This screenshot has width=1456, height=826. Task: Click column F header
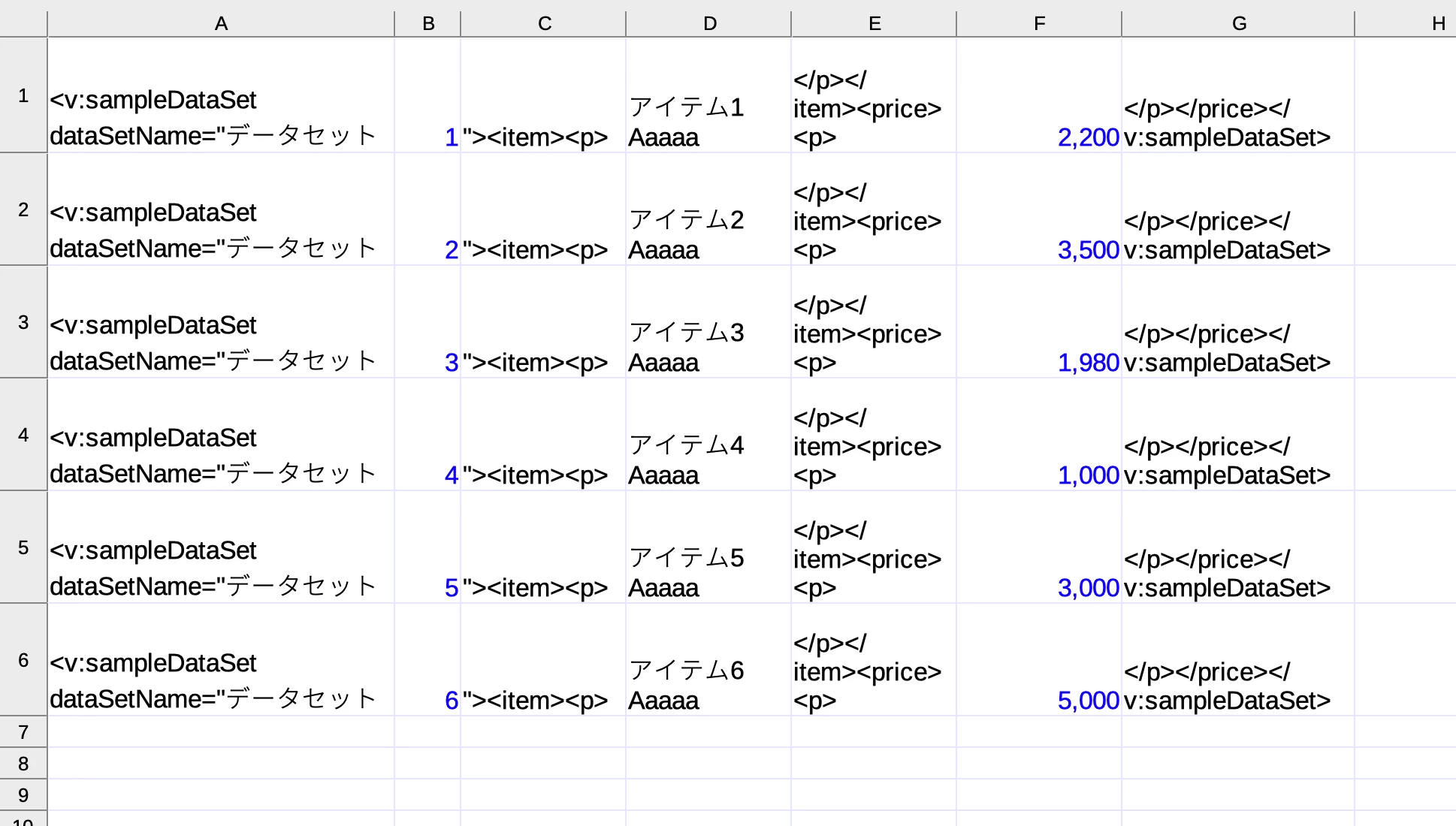pos(1039,23)
